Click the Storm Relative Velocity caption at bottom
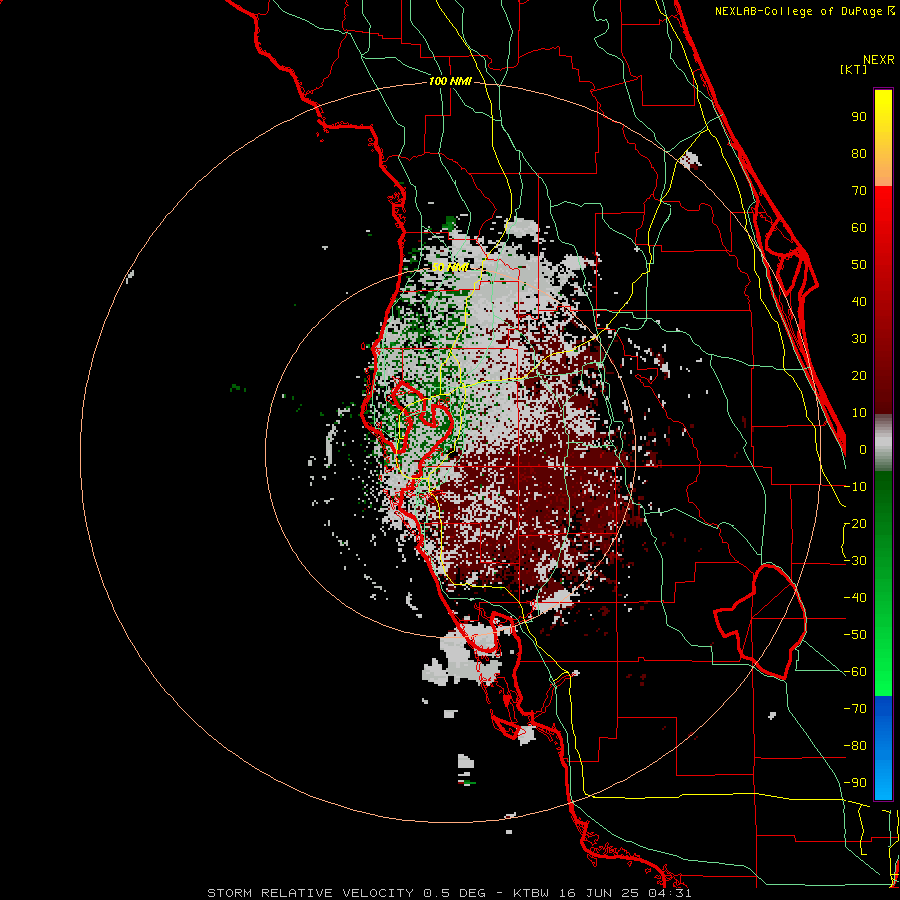Screen dimensions: 900x900 point(449,893)
